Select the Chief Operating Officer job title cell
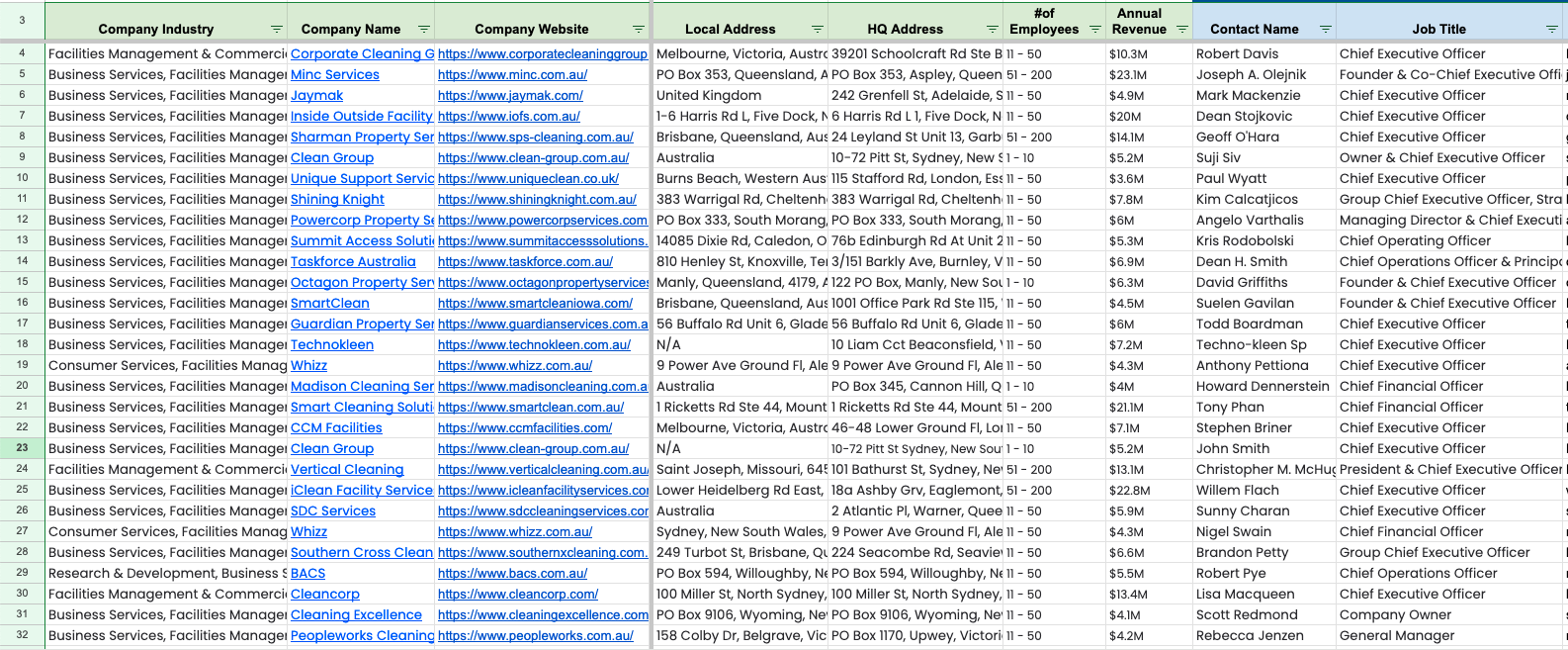The height and width of the screenshot is (650, 1568). [1451, 241]
